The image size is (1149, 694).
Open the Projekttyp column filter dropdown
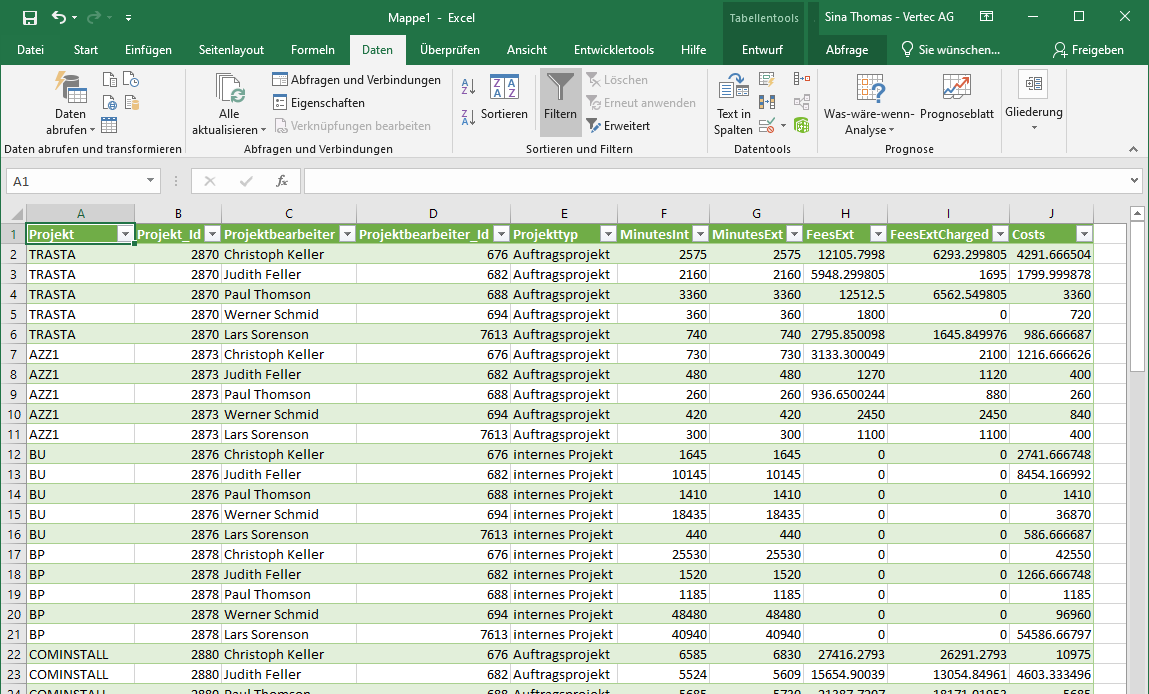pos(607,234)
